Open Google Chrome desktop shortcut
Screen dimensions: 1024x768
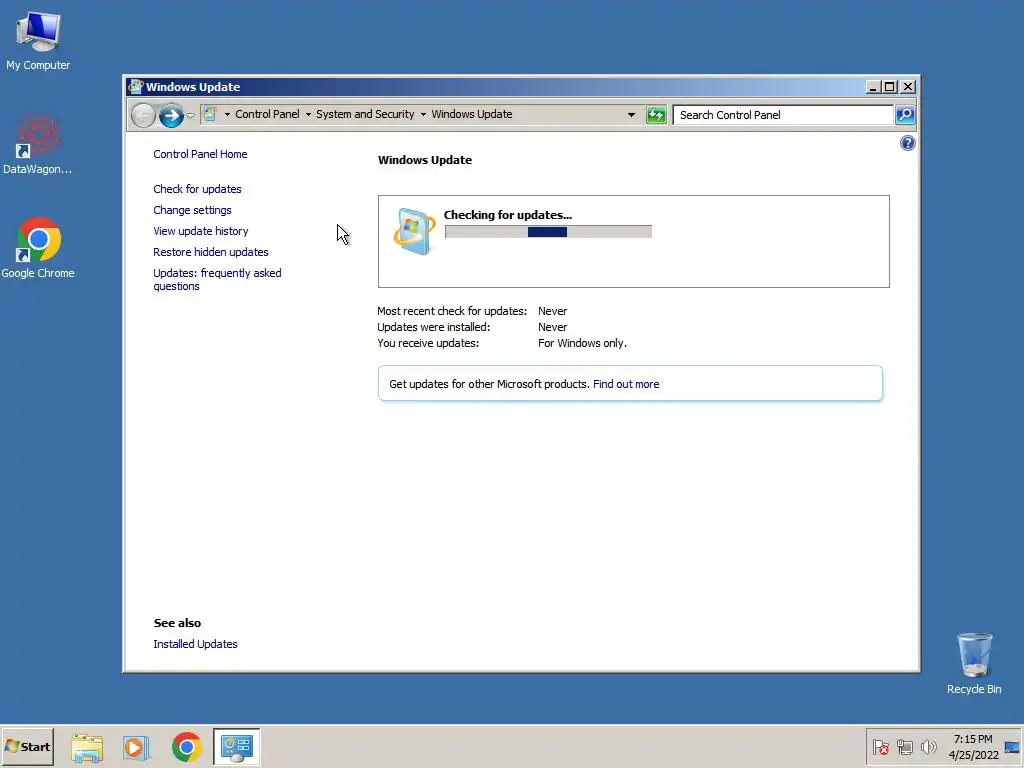click(x=38, y=248)
